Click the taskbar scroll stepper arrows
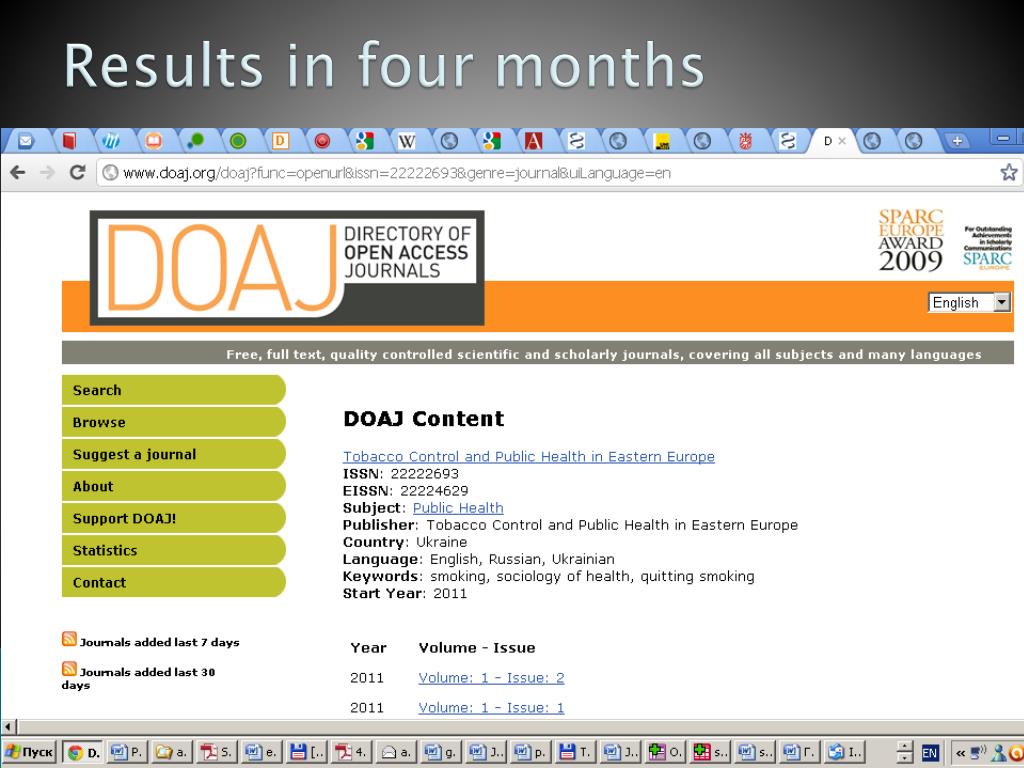 (904, 752)
